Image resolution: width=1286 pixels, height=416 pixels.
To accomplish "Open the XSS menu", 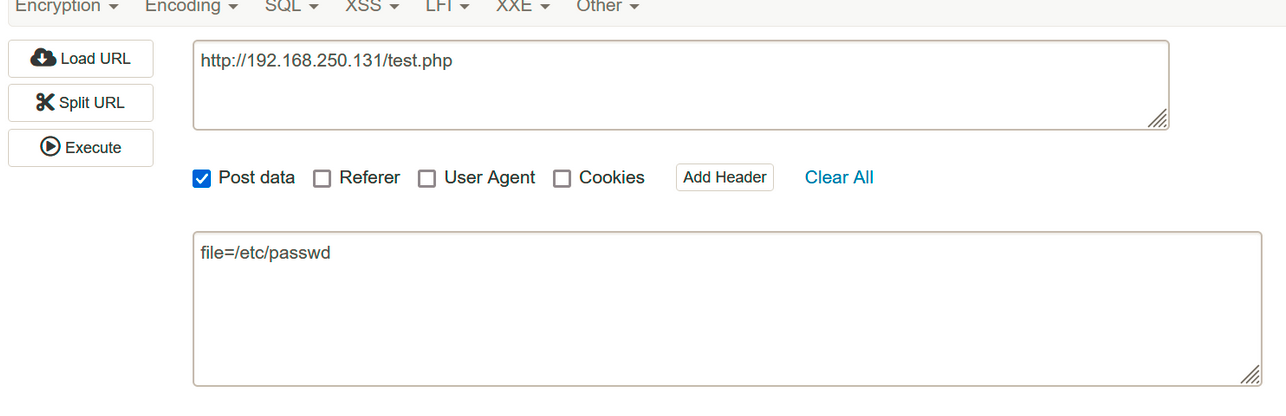I will pyautogui.click(x=372, y=7).
